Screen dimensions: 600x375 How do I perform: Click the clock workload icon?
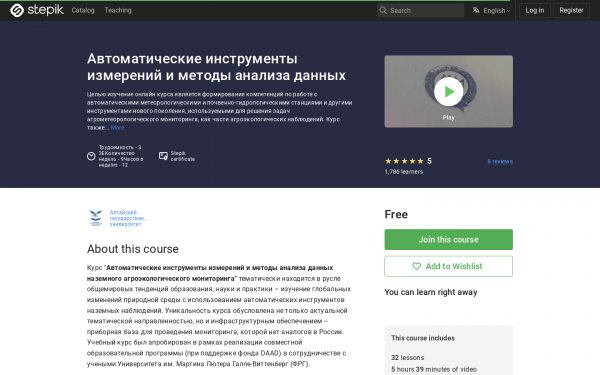click(91, 156)
